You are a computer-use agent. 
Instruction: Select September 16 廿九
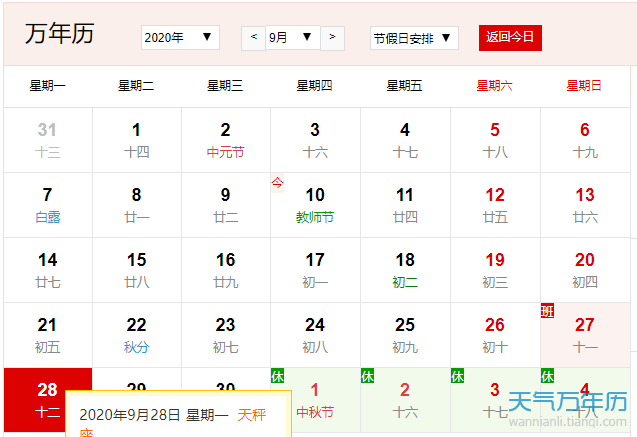(226, 270)
